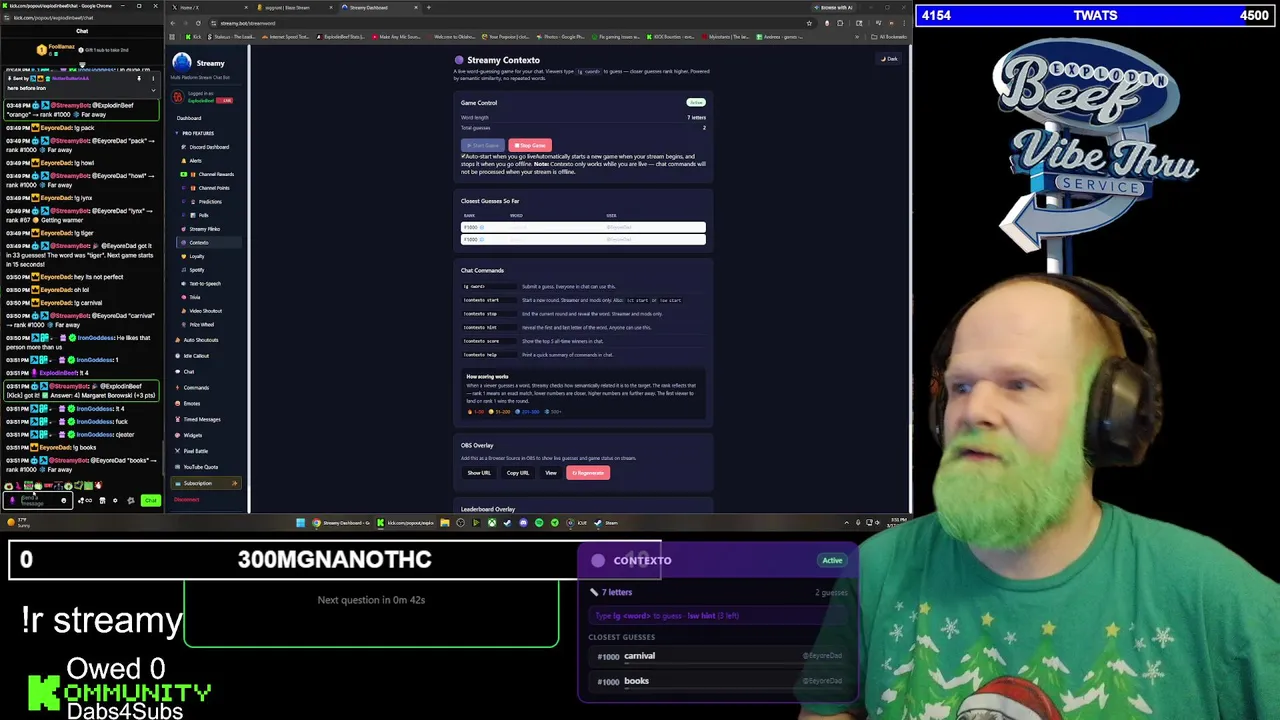
Task: Reload the Streamy page
Action: pyautogui.click(x=198, y=23)
